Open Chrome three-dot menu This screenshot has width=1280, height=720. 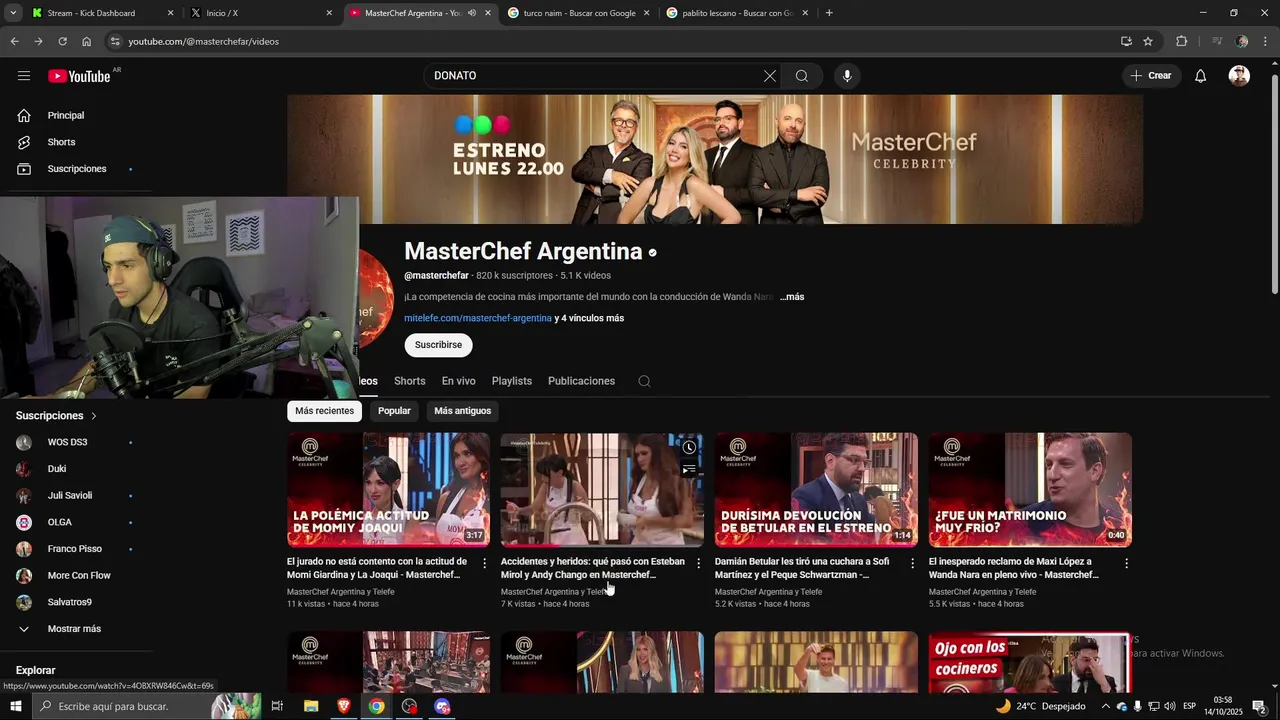pos(1266,41)
